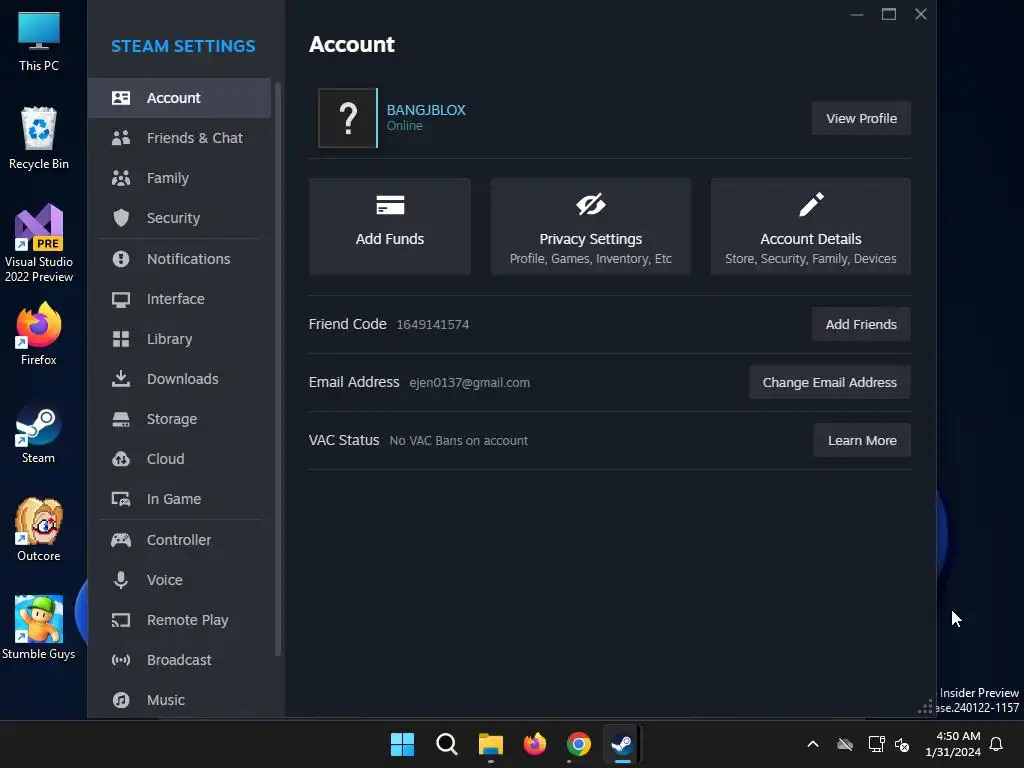Open the Outcore desktop icon
The width and height of the screenshot is (1024, 768).
pyautogui.click(x=38, y=530)
